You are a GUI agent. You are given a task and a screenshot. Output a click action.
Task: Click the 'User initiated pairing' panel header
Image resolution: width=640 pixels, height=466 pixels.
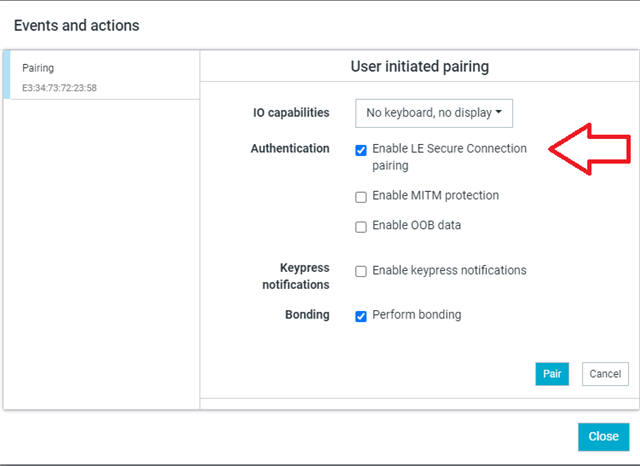pyautogui.click(x=420, y=66)
